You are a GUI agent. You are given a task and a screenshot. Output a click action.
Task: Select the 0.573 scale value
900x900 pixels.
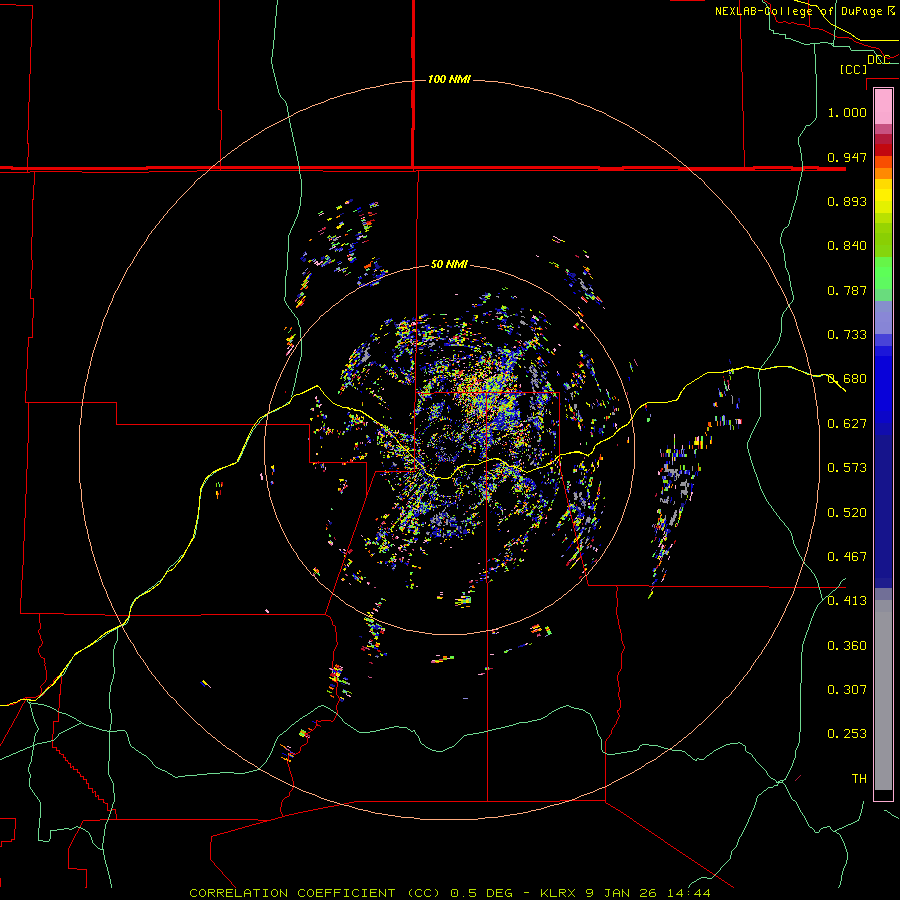847,468
